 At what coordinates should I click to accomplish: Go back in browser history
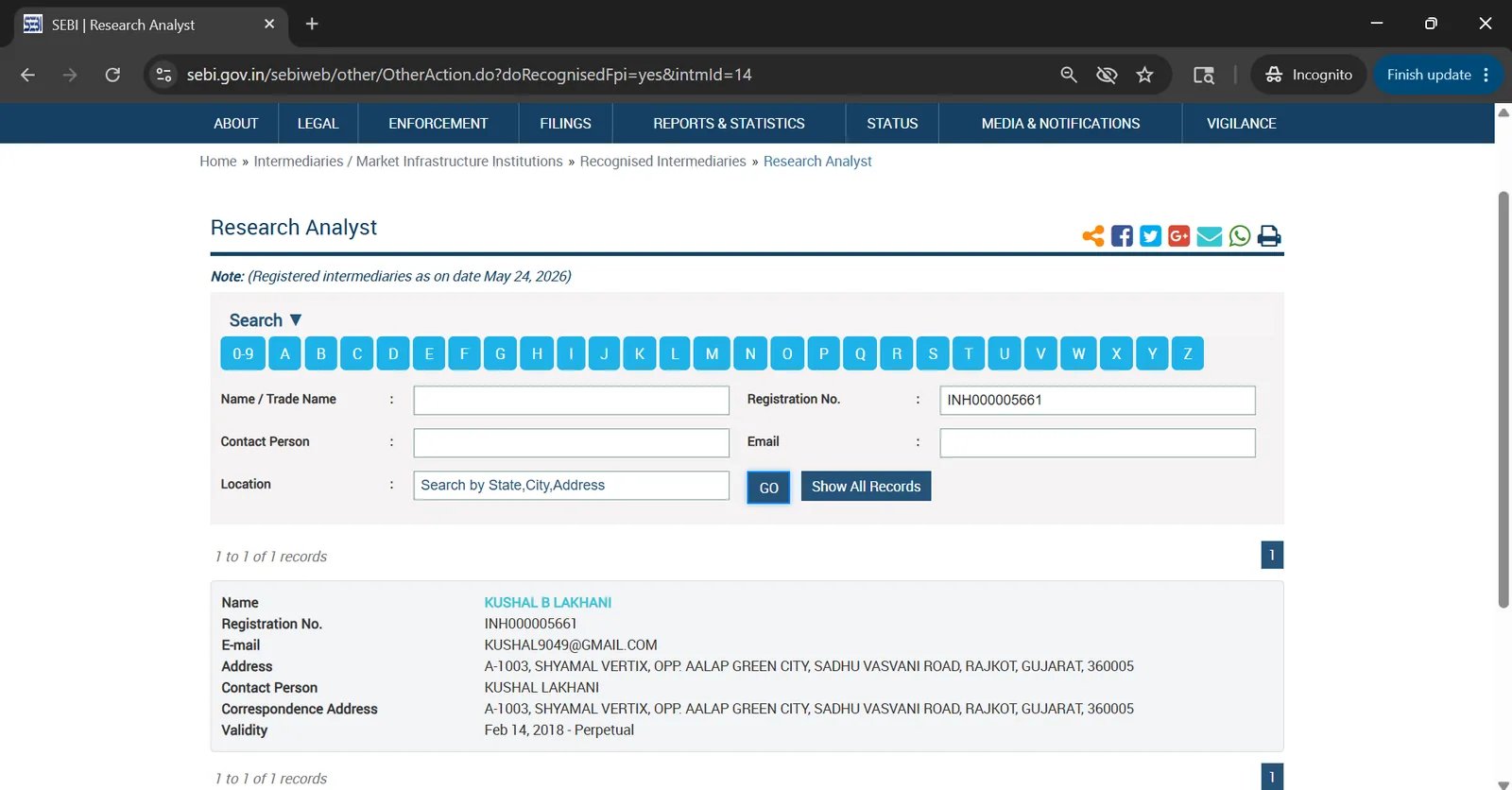27,75
